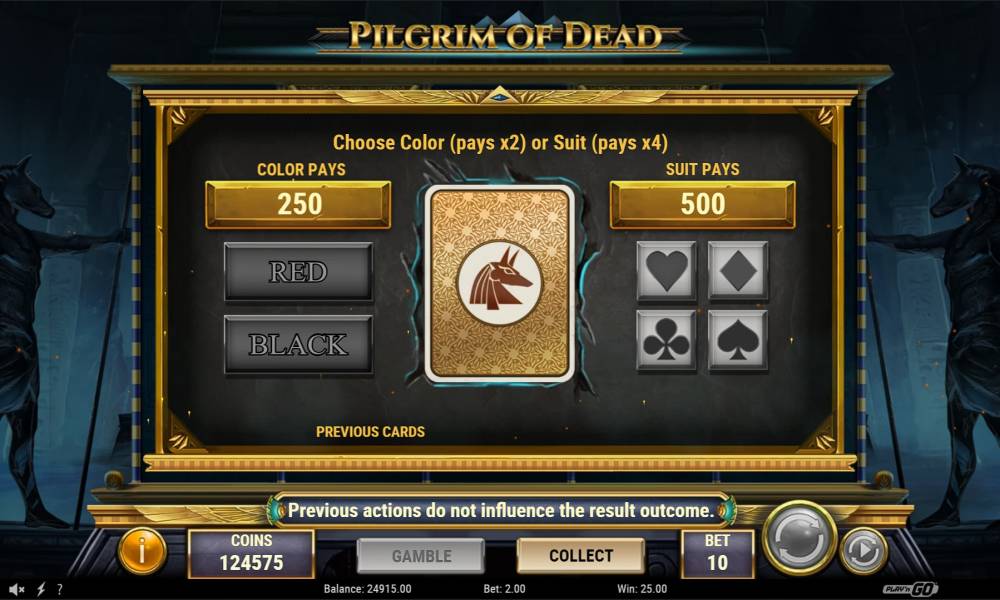Click the Play'n GO logo
Image resolution: width=1000 pixels, height=600 pixels.
tap(910, 589)
